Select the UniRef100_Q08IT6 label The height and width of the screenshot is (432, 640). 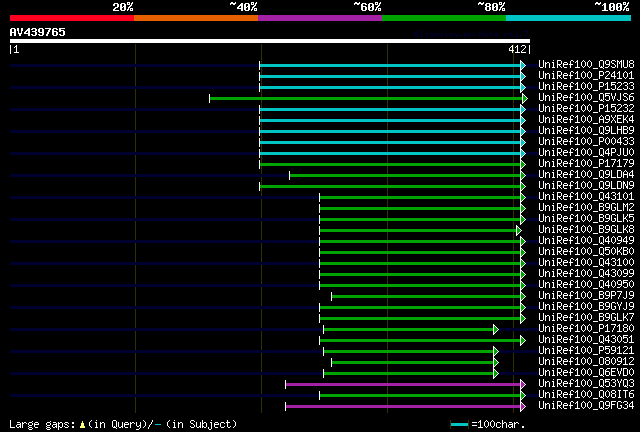586,395
